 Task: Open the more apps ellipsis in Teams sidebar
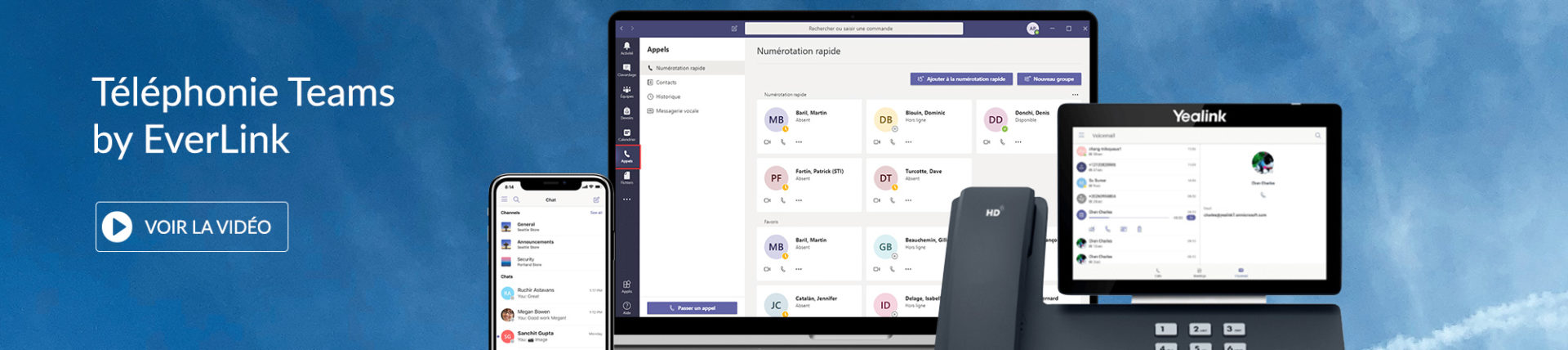coord(626,200)
